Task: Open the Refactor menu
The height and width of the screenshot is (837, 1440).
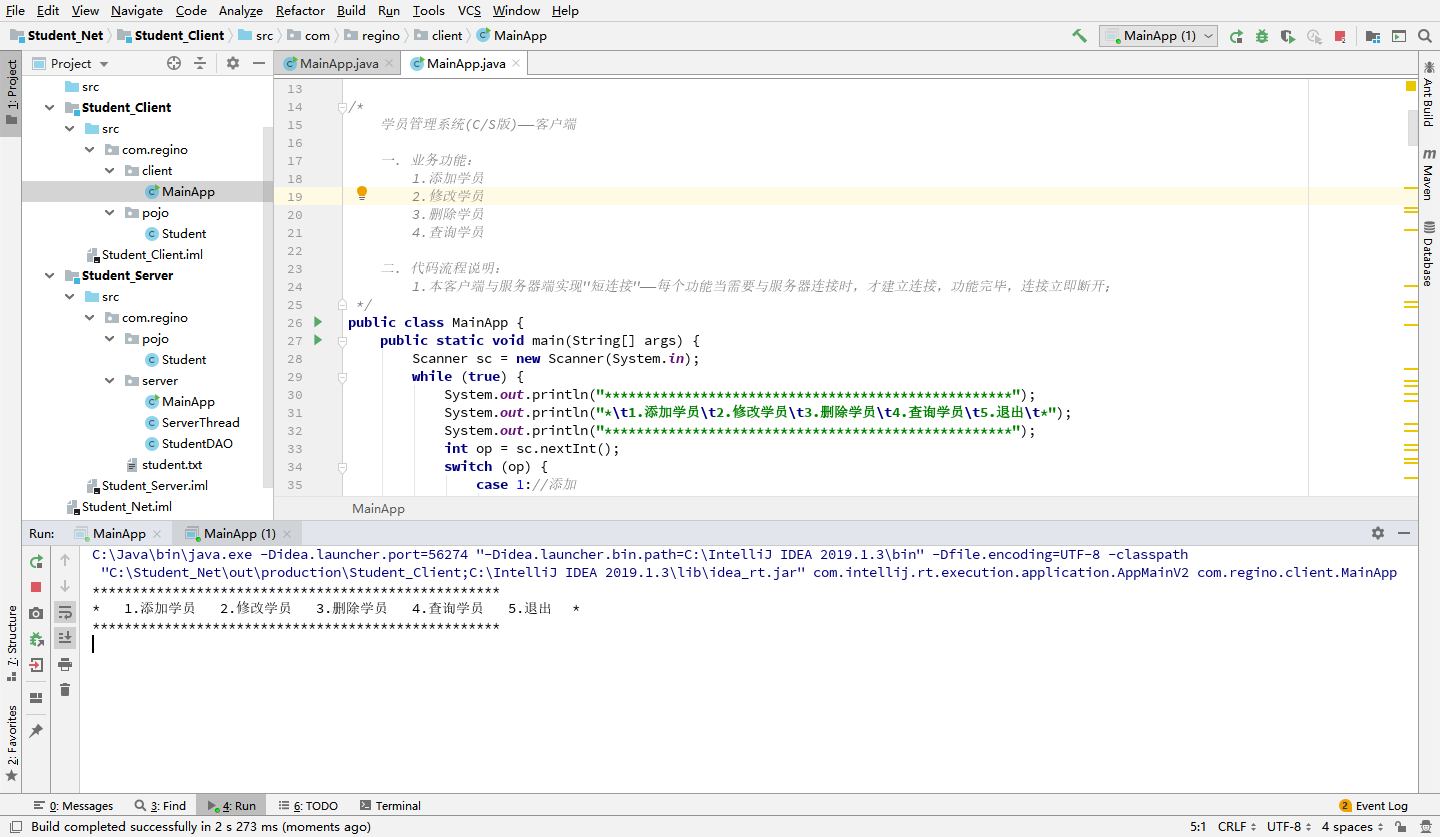Action: point(300,10)
